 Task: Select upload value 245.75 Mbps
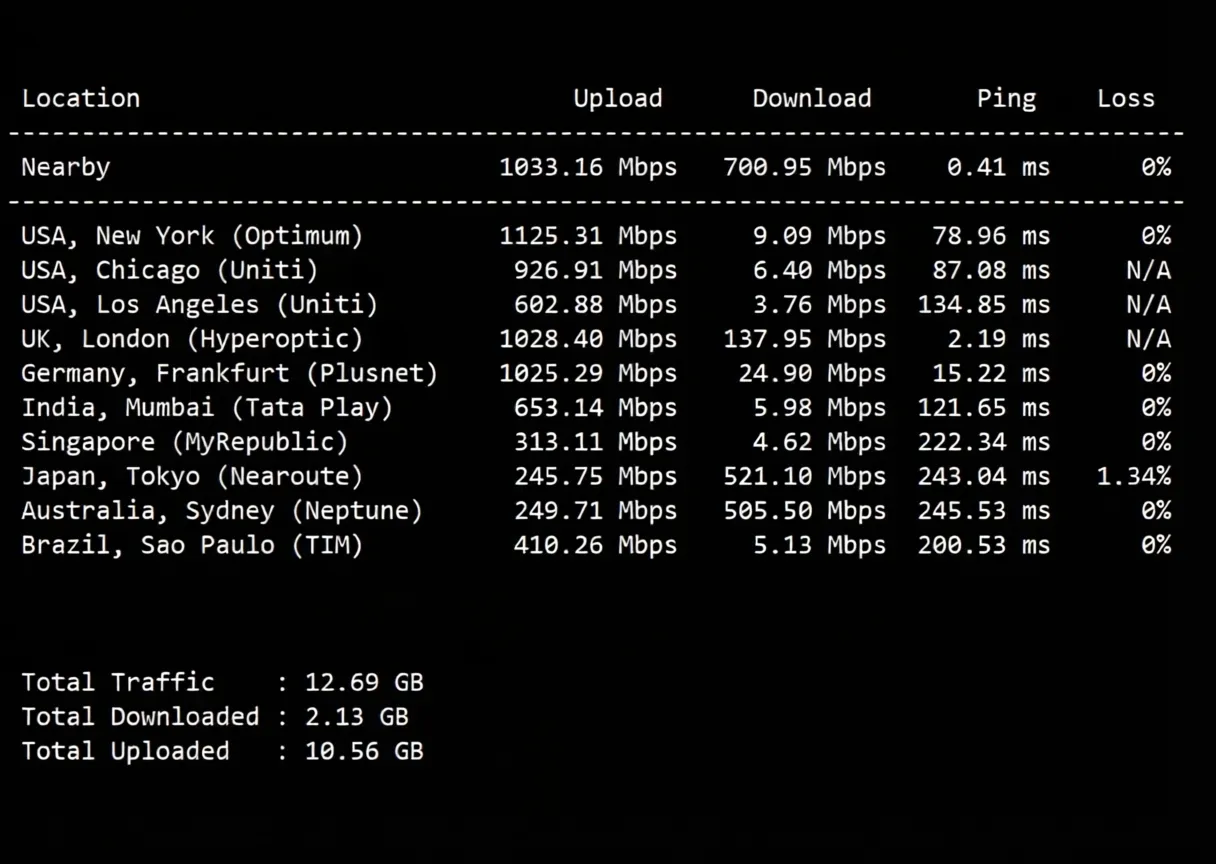click(596, 476)
